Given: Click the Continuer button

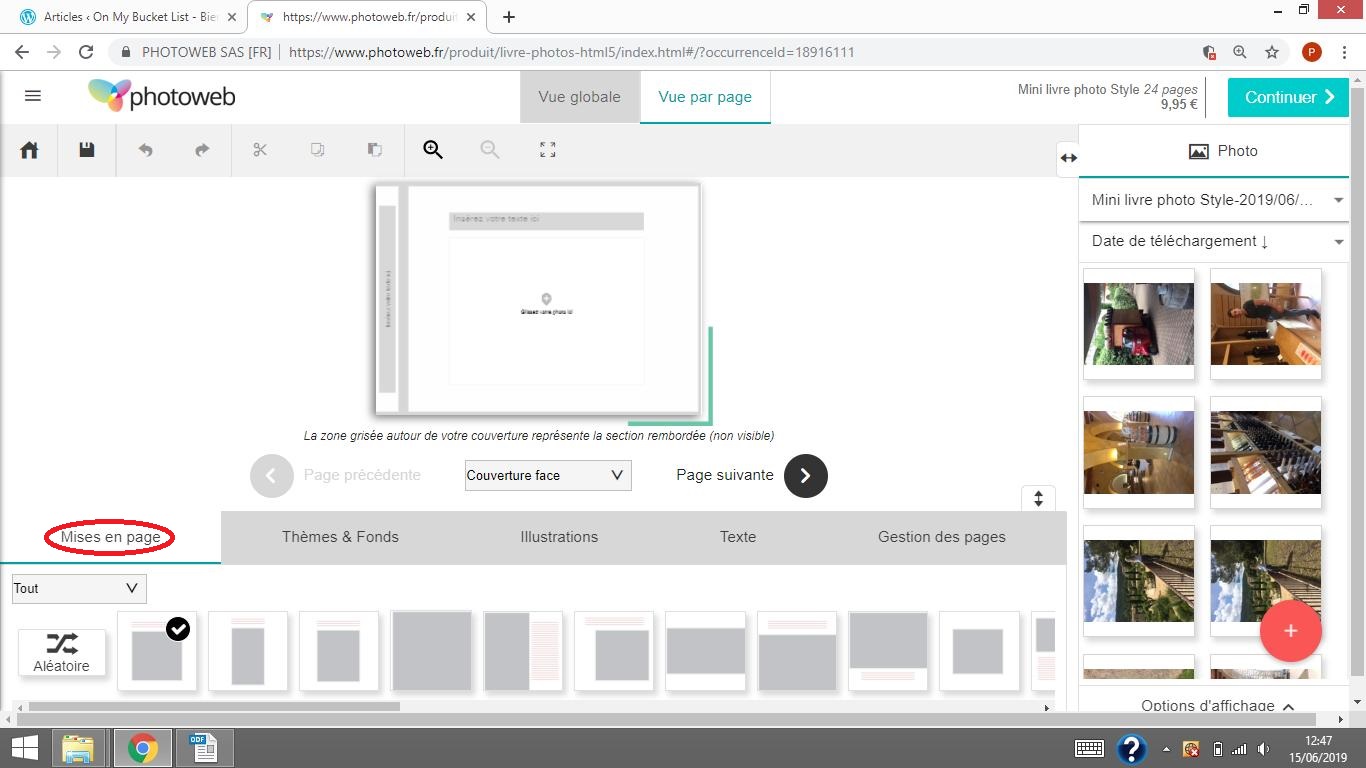Looking at the screenshot, I should [x=1288, y=97].
